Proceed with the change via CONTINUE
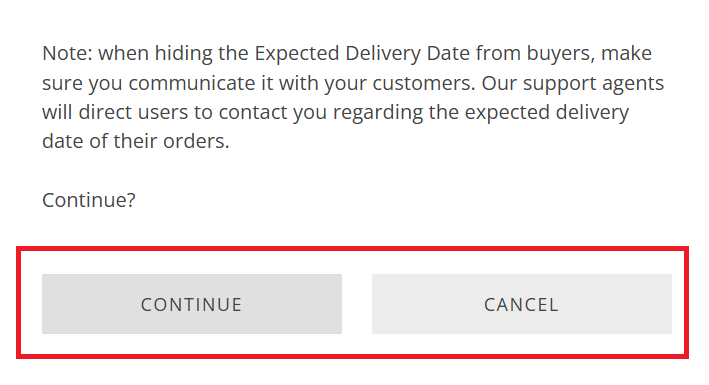 (192, 304)
